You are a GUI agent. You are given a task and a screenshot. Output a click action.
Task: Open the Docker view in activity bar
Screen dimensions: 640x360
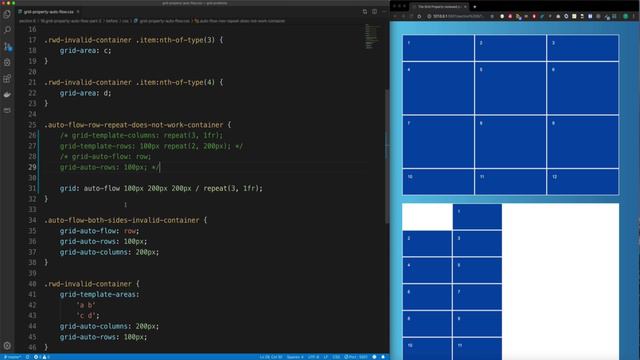7,94
